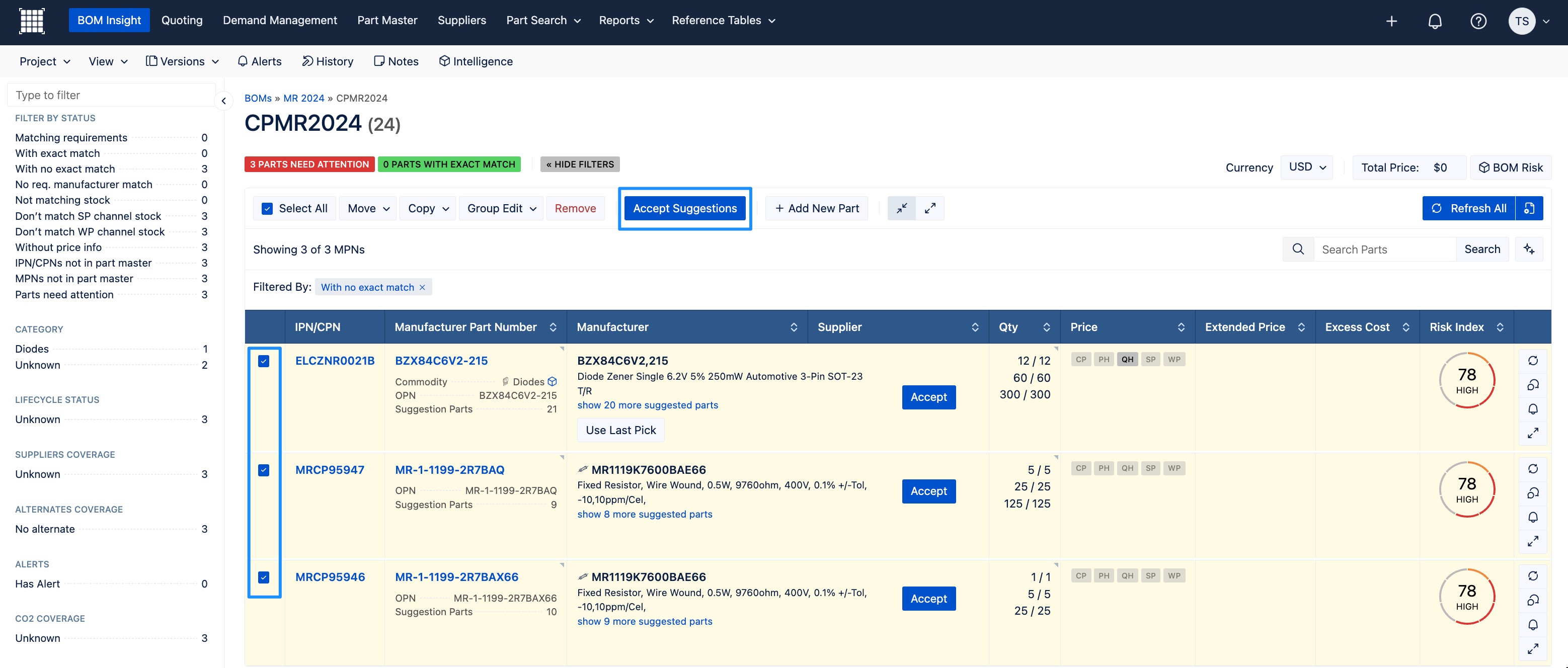Click the CP channel badge on MRCP95947 row
The height and width of the screenshot is (668, 1568).
click(x=1080, y=468)
